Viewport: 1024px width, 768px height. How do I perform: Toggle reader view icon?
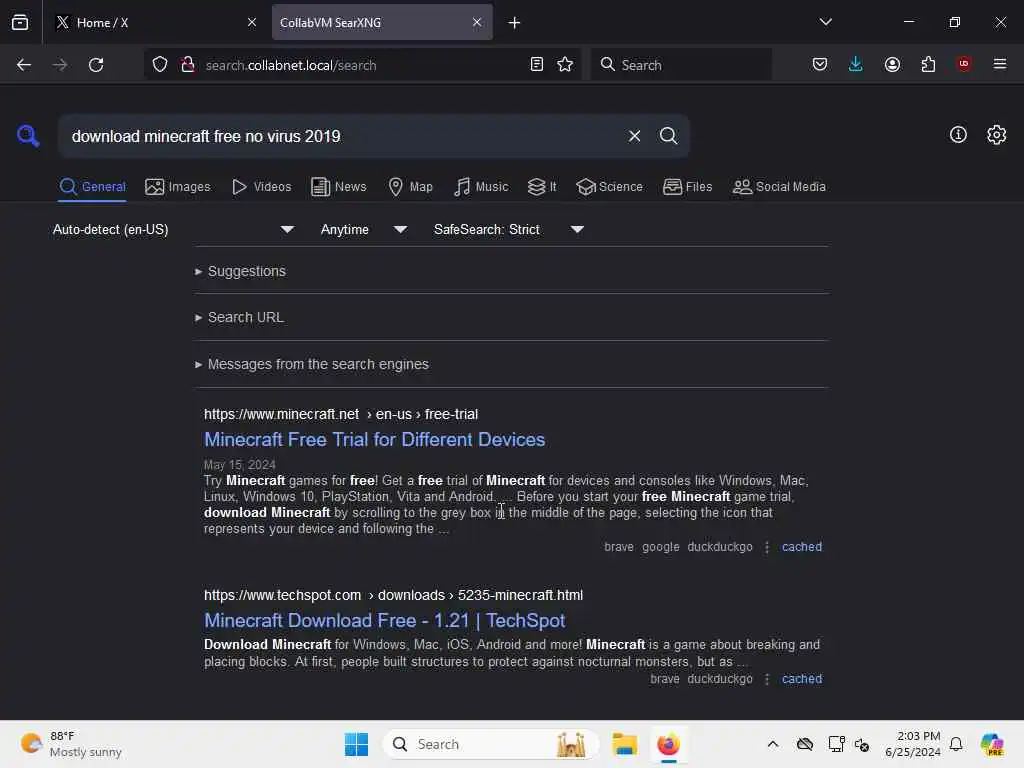click(x=537, y=65)
